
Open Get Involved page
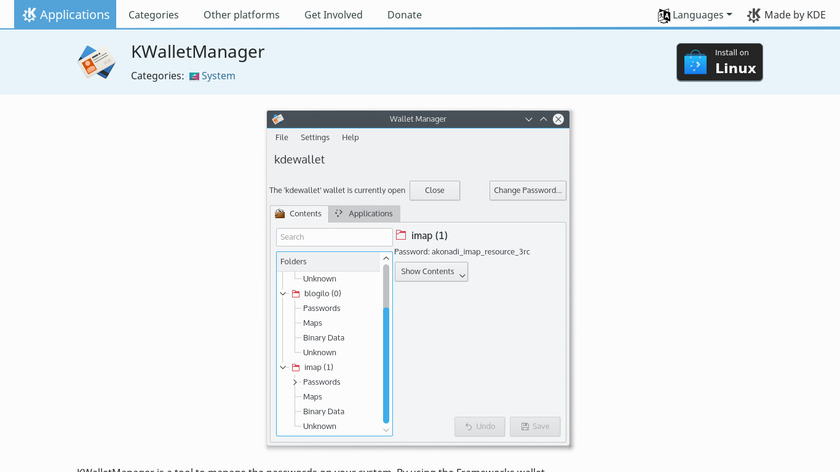pyautogui.click(x=333, y=14)
